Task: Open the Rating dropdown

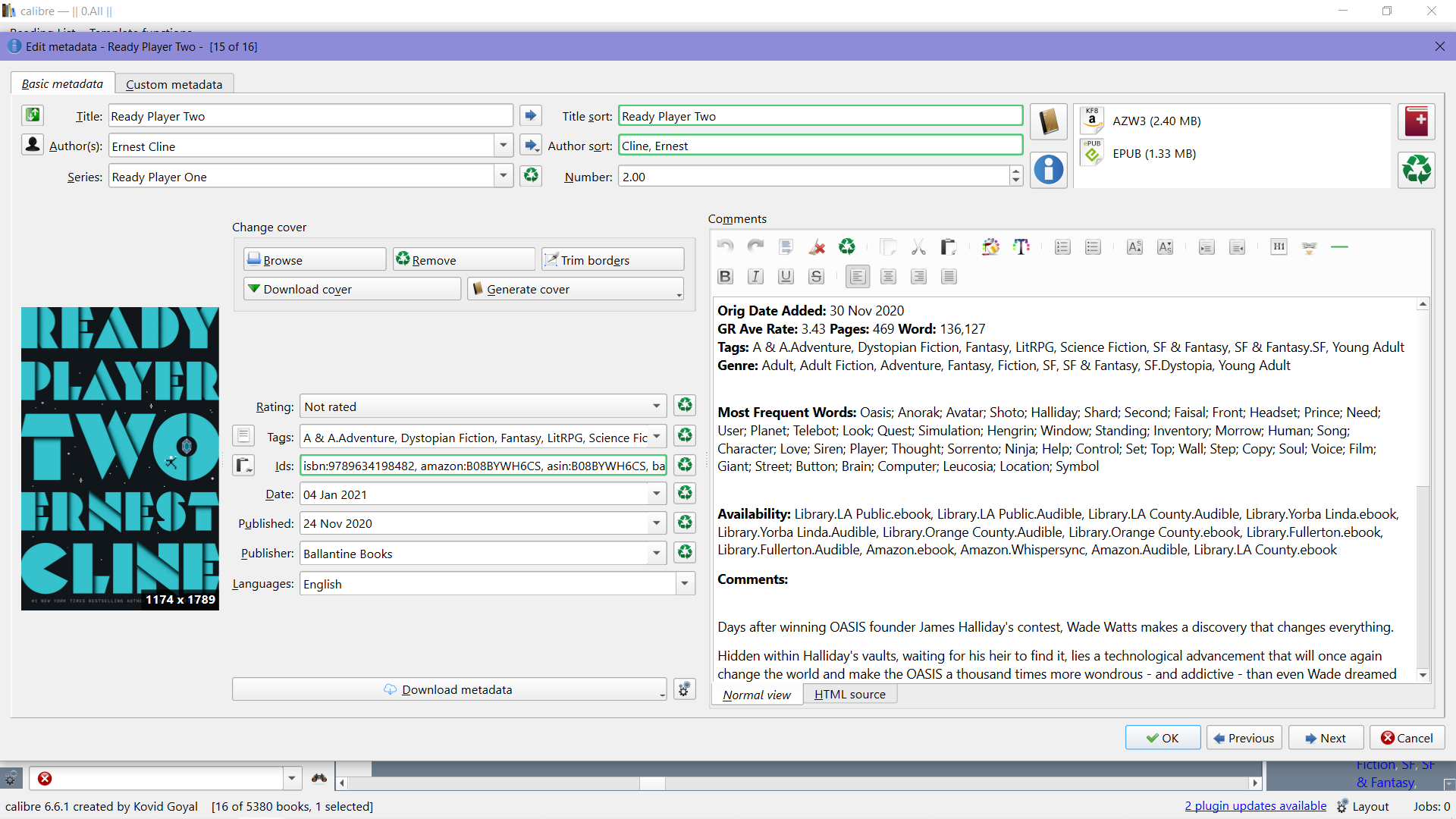Action: (656, 406)
